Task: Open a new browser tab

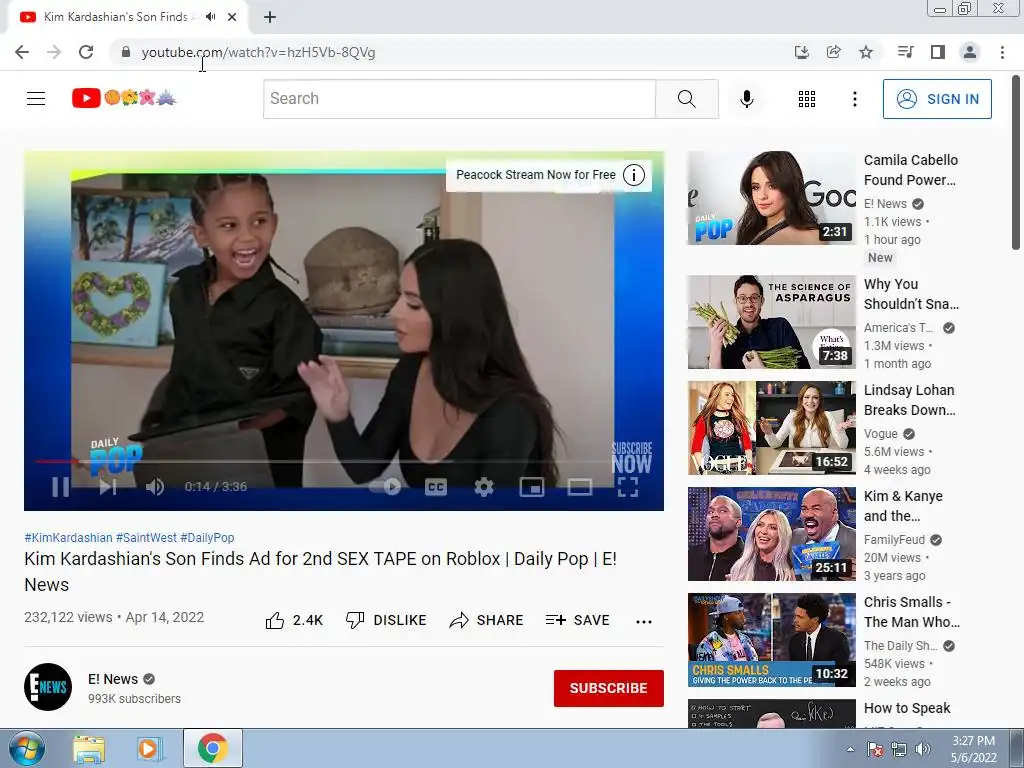Action: point(270,17)
